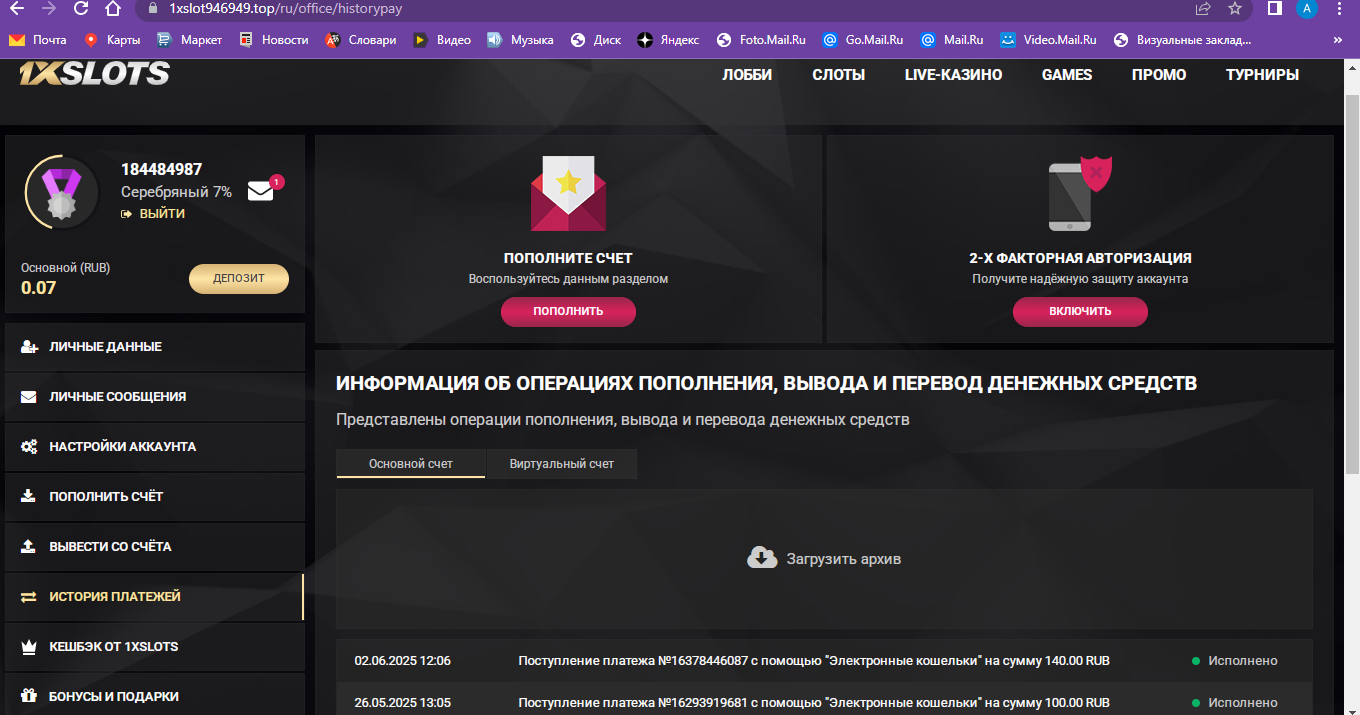Select the Основной счет tab
The image size is (1360, 715).
click(411, 464)
